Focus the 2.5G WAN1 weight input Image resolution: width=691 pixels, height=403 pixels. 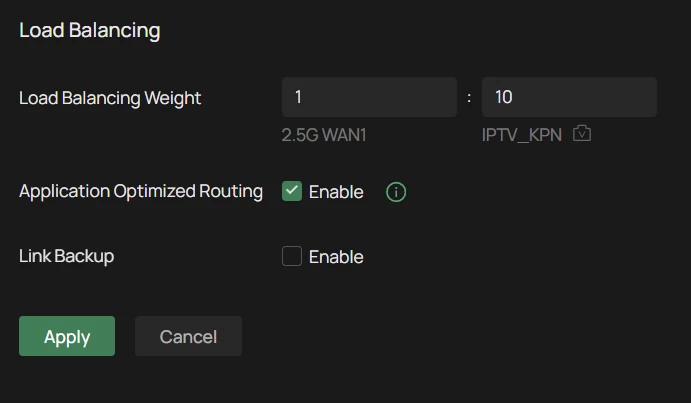[369, 97]
